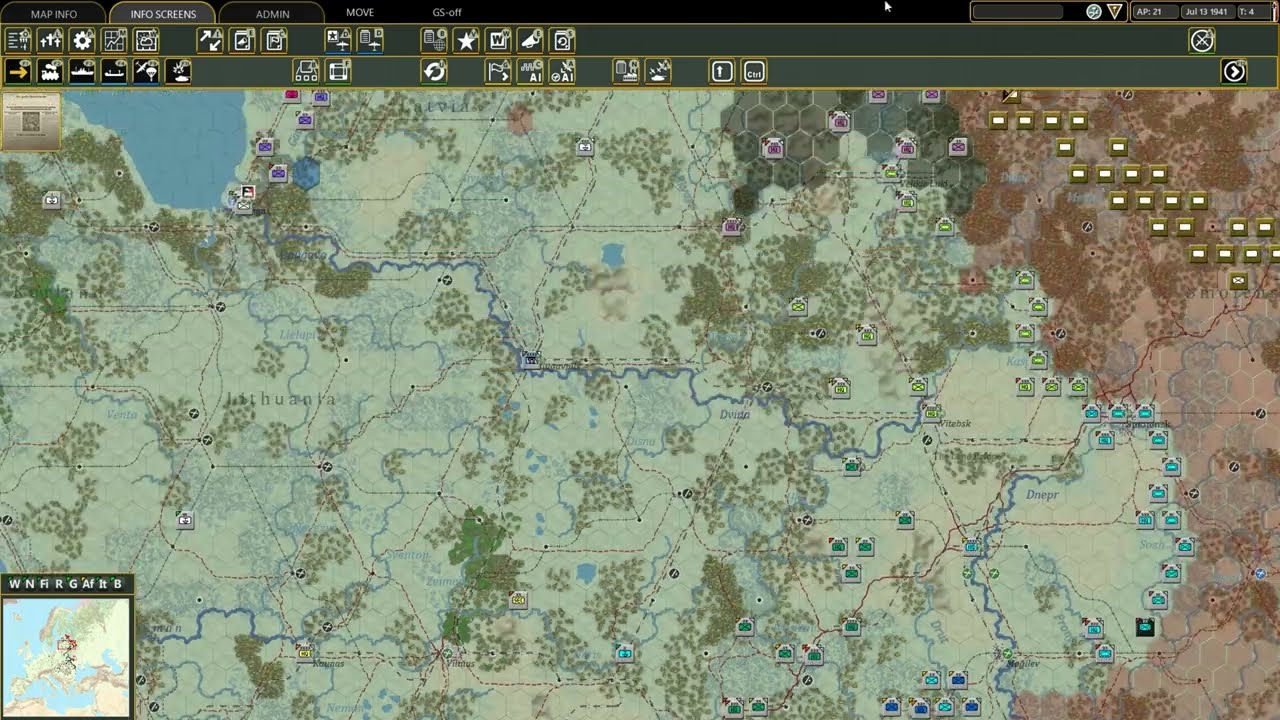Open the event log document icon

(x=243, y=40)
